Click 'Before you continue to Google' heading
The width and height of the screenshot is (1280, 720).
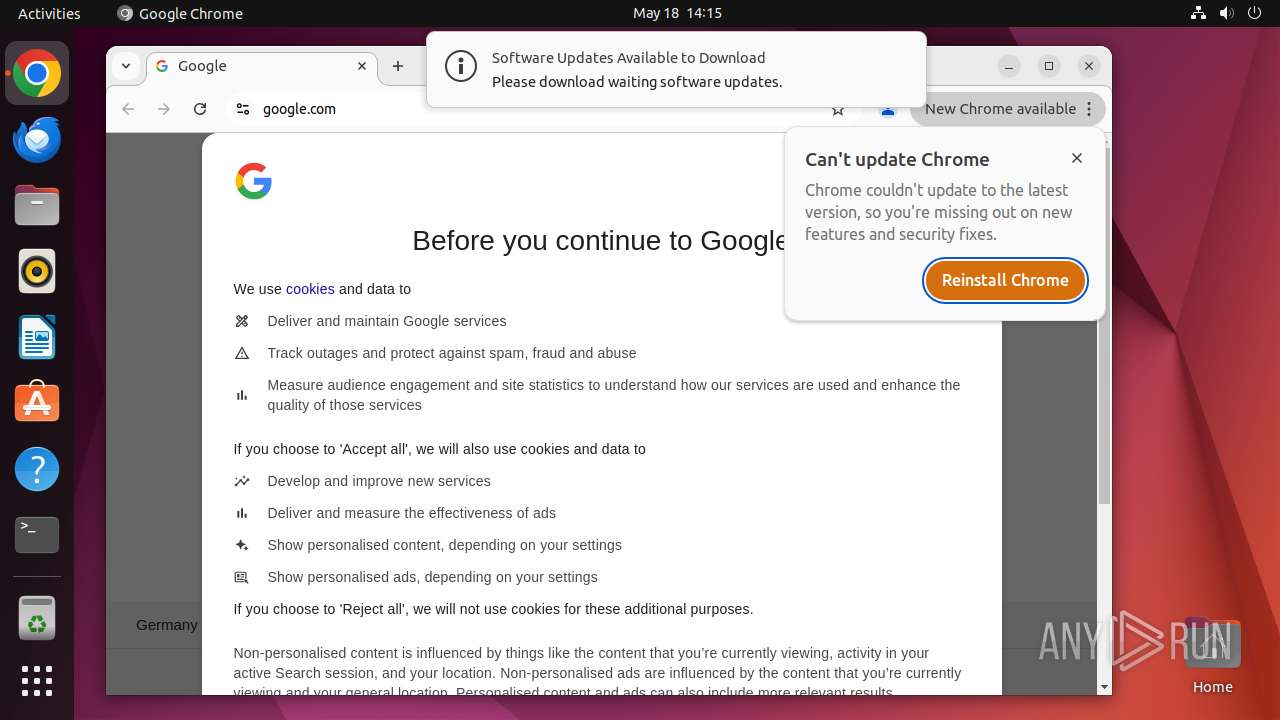600,241
